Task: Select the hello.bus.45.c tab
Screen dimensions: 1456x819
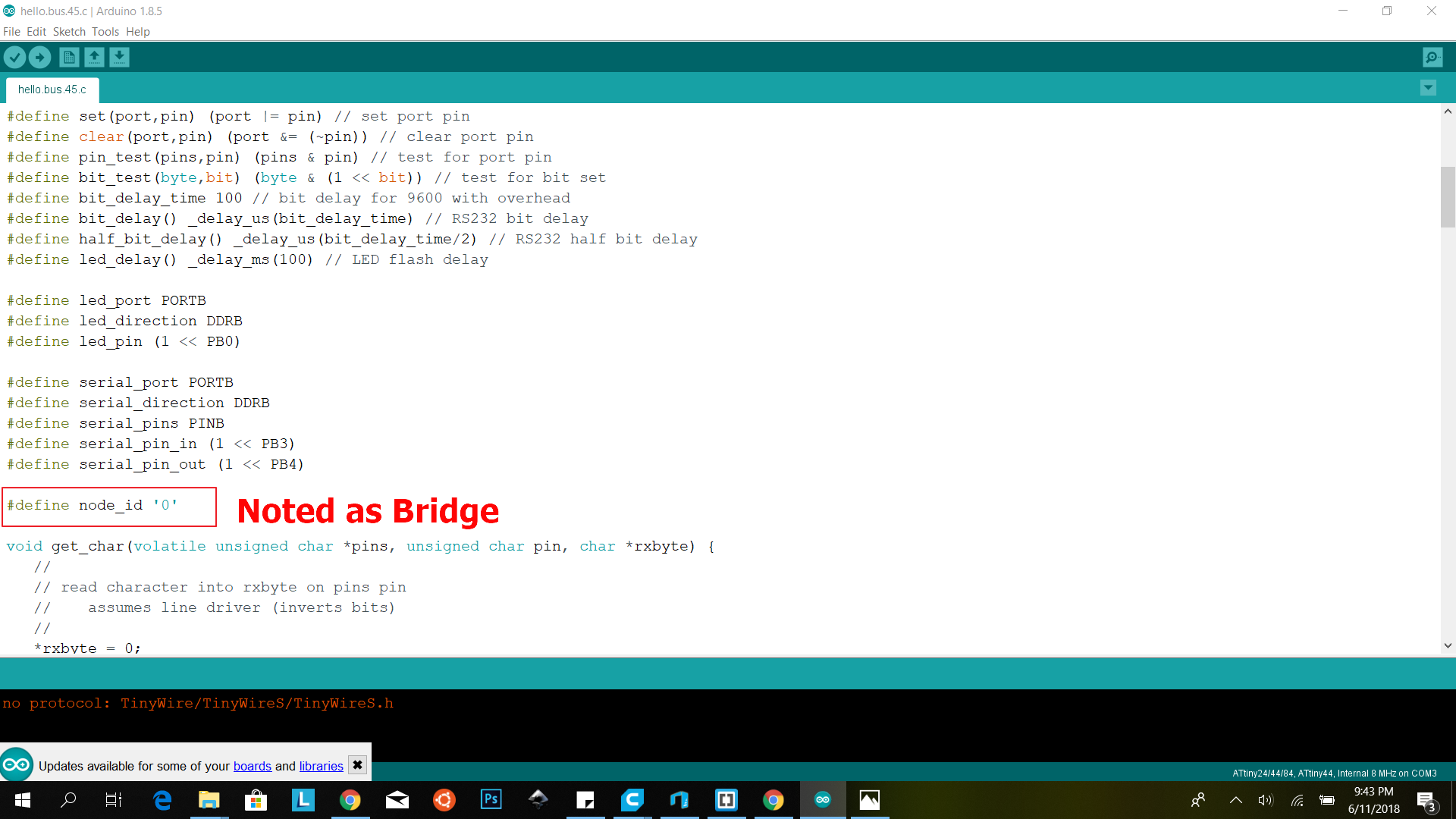Action: (x=52, y=89)
